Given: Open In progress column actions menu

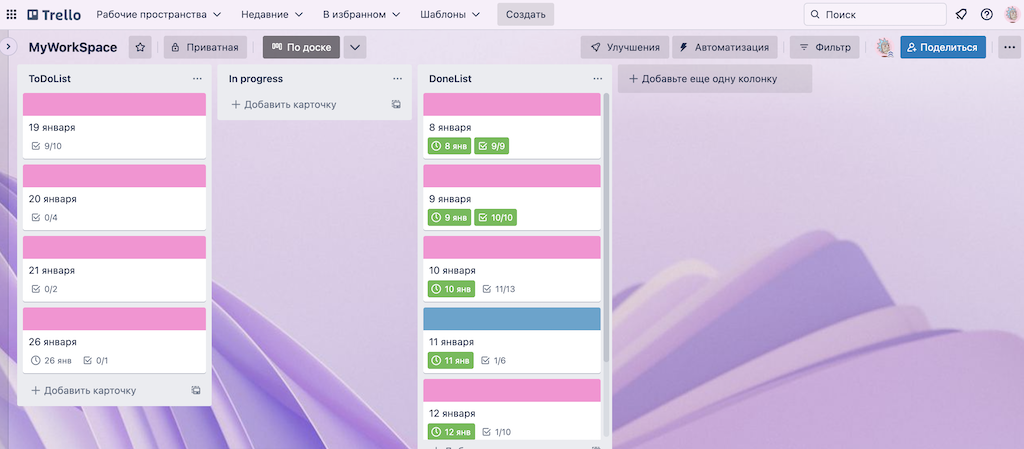Looking at the screenshot, I should (x=397, y=79).
